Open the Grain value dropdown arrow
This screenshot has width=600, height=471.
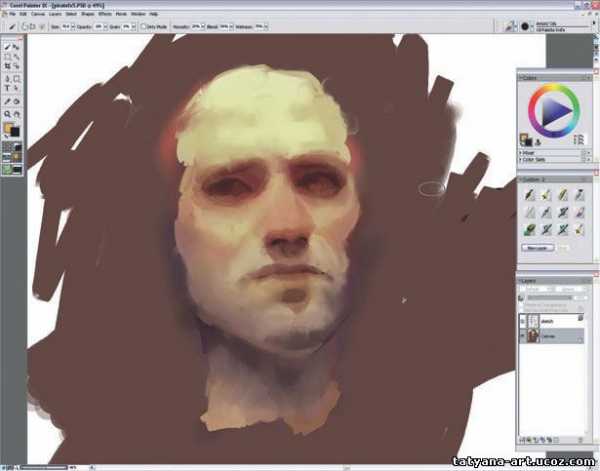pyautogui.click(x=134, y=27)
